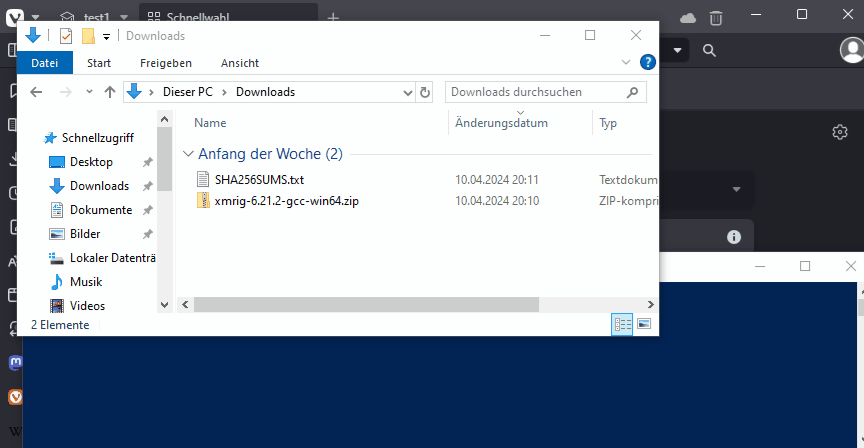The image size is (864, 448).
Task: Open Downloads in navigation pane
Action: 99,186
